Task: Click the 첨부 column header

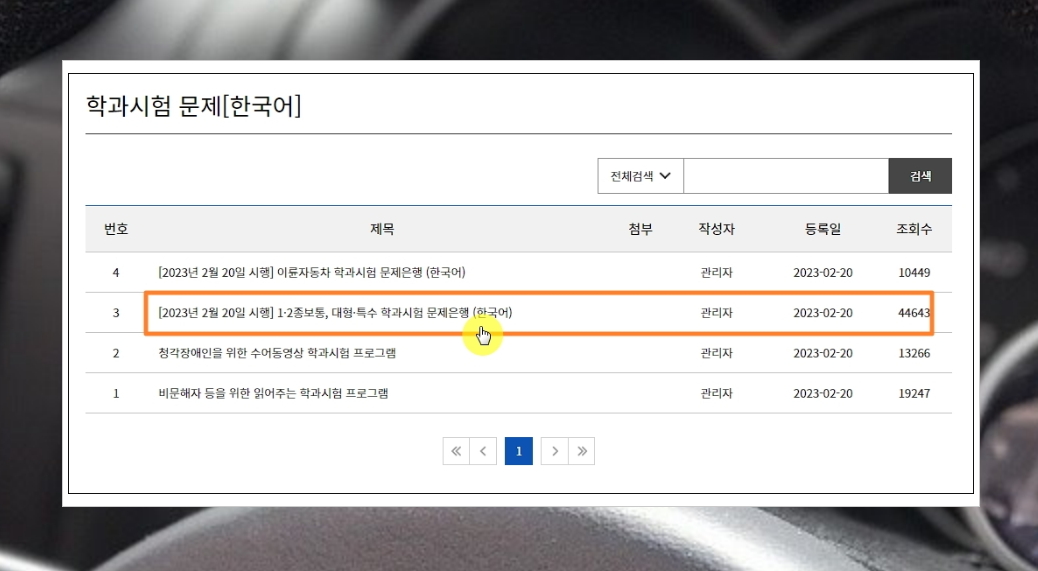Action: [640, 229]
